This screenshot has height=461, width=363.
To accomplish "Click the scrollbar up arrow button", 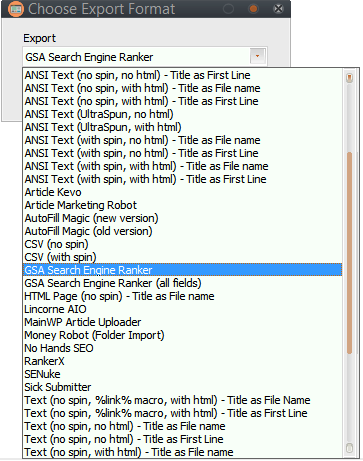I will [x=349, y=78].
